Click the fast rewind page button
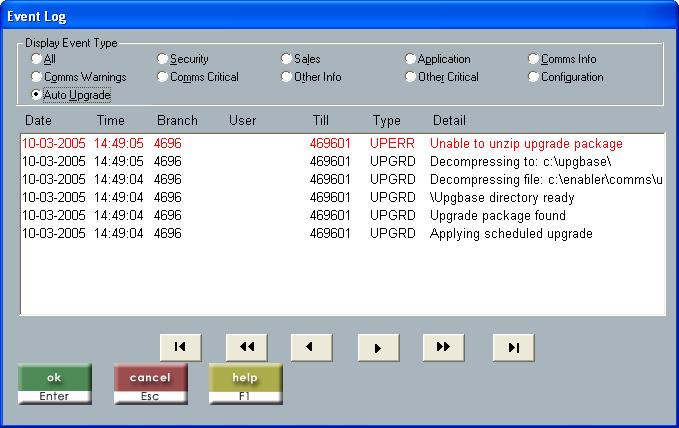Image resolution: width=679 pixels, height=428 pixels. click(x=246, y=347)
